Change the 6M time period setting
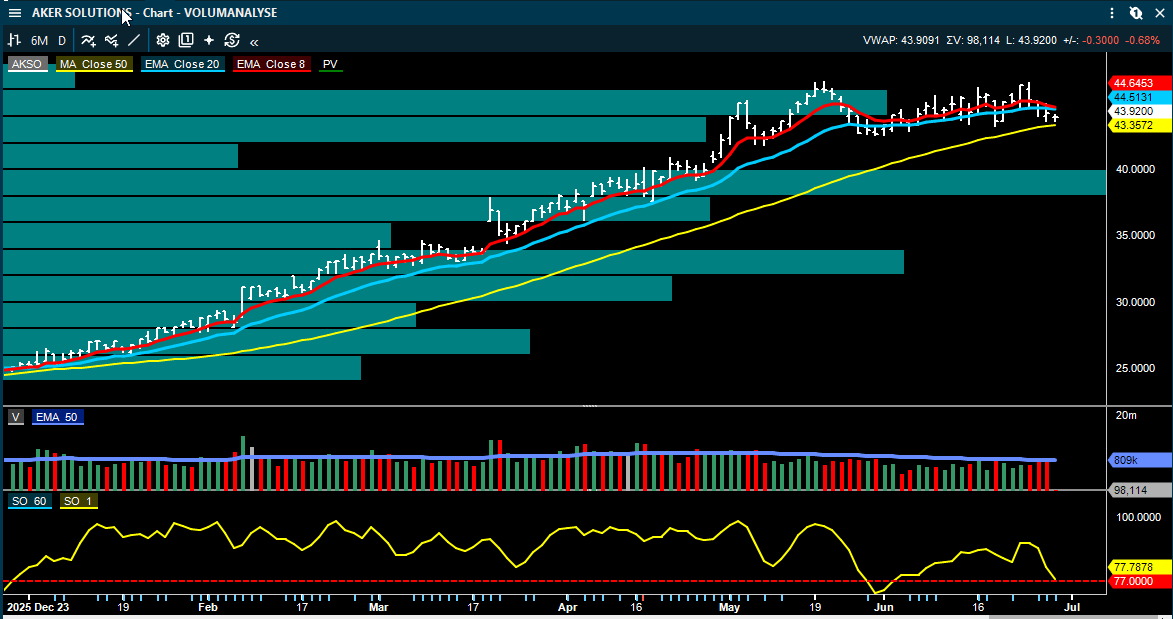The image size is (1173, 619). (39, 40)
